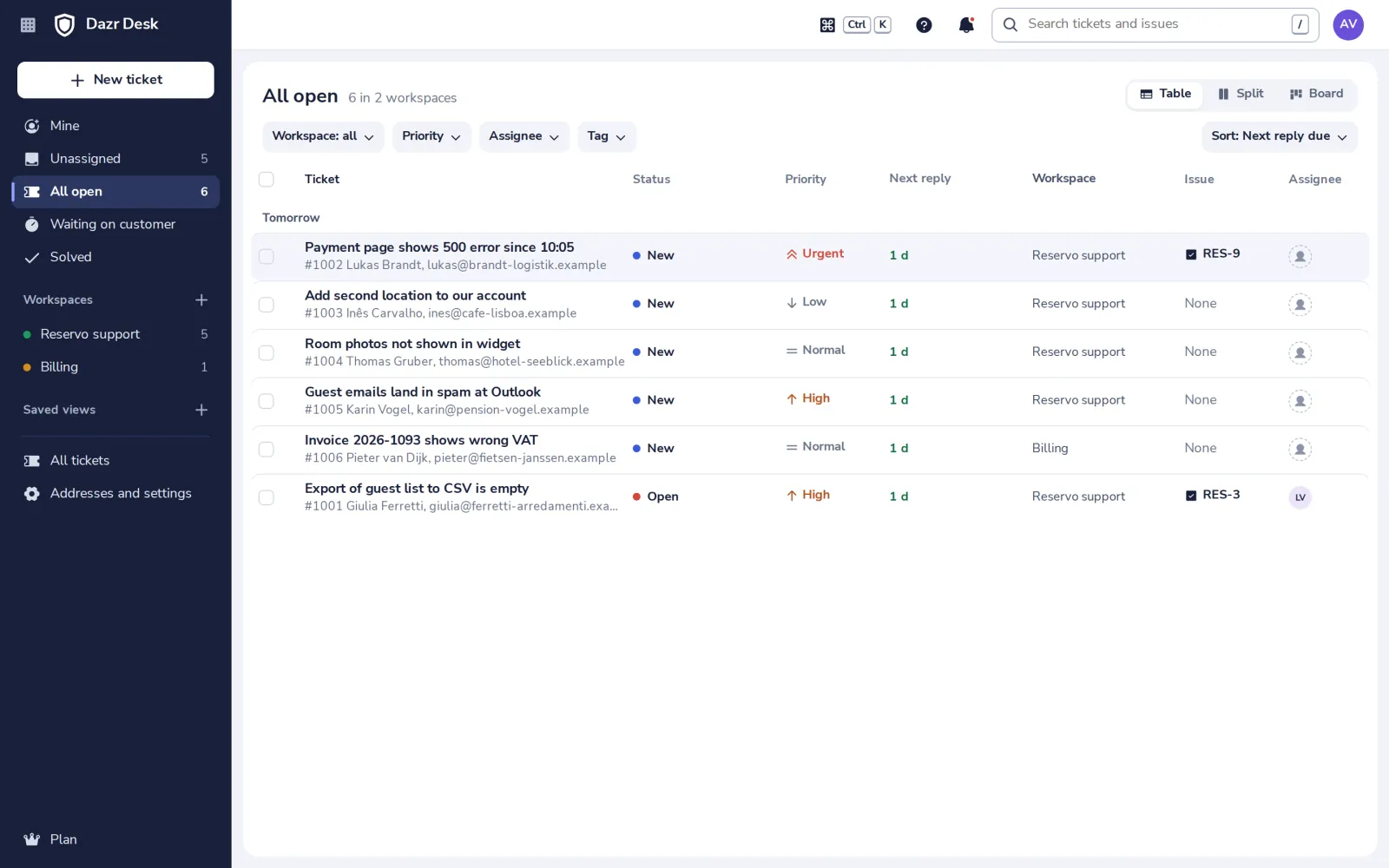The image size is (1389, 868).
Task: Open the Tag filter dropdown
Action: (607, 136)
